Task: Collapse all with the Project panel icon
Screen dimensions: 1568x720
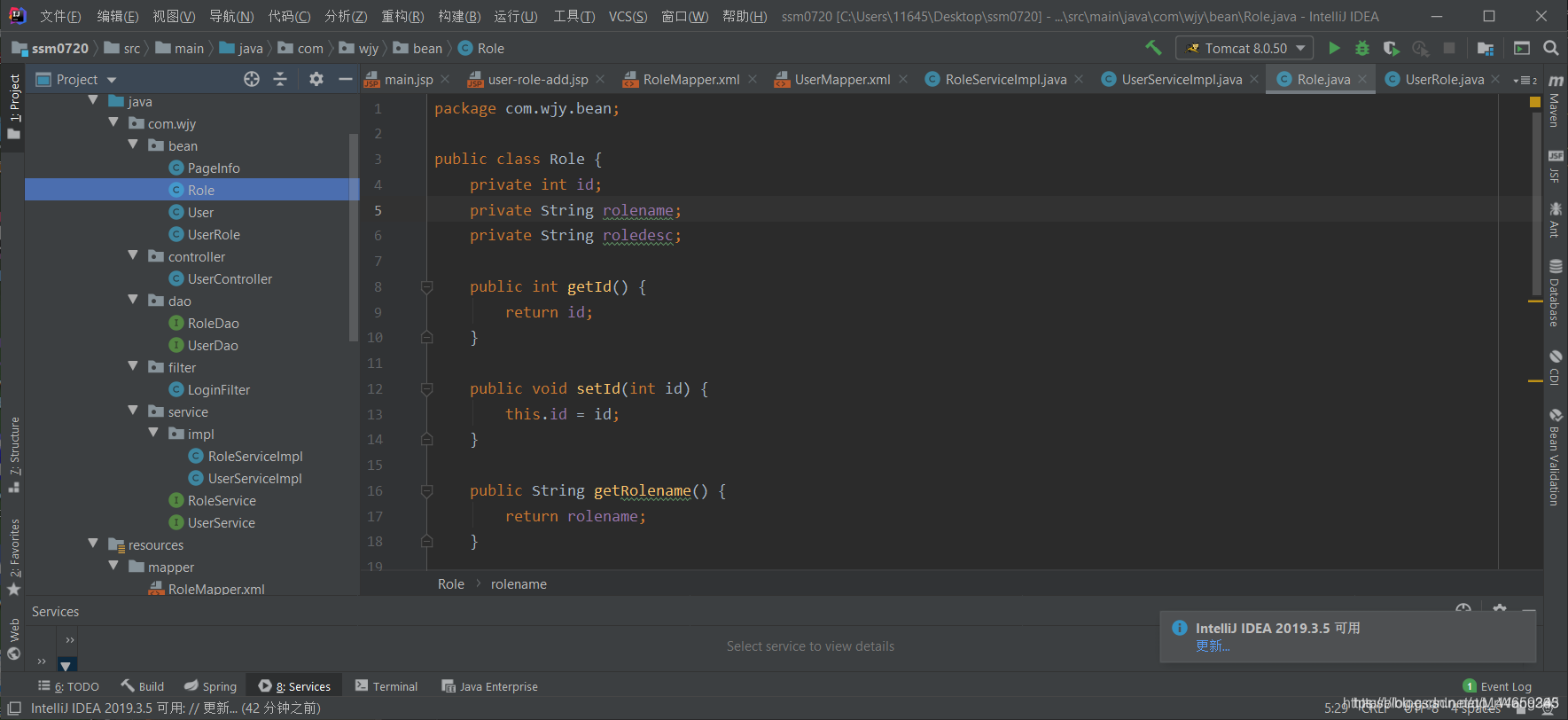Action: click(x=280, y=79)
